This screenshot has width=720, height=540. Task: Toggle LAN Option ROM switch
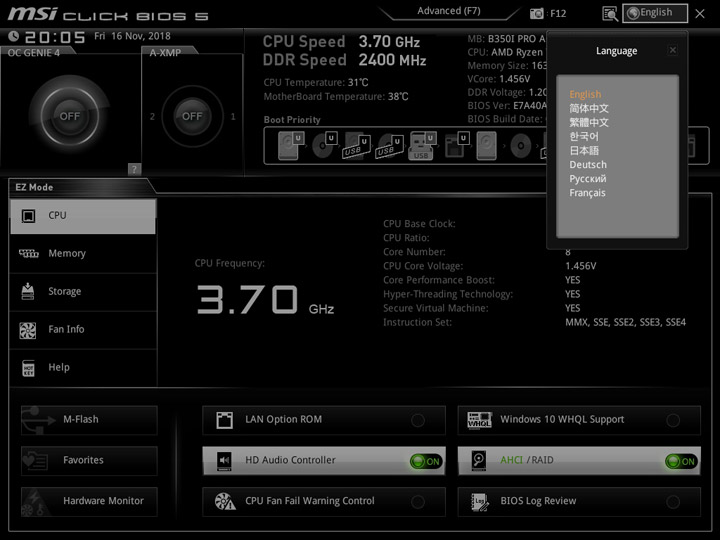pyautogui.click(x=418, y=420)
